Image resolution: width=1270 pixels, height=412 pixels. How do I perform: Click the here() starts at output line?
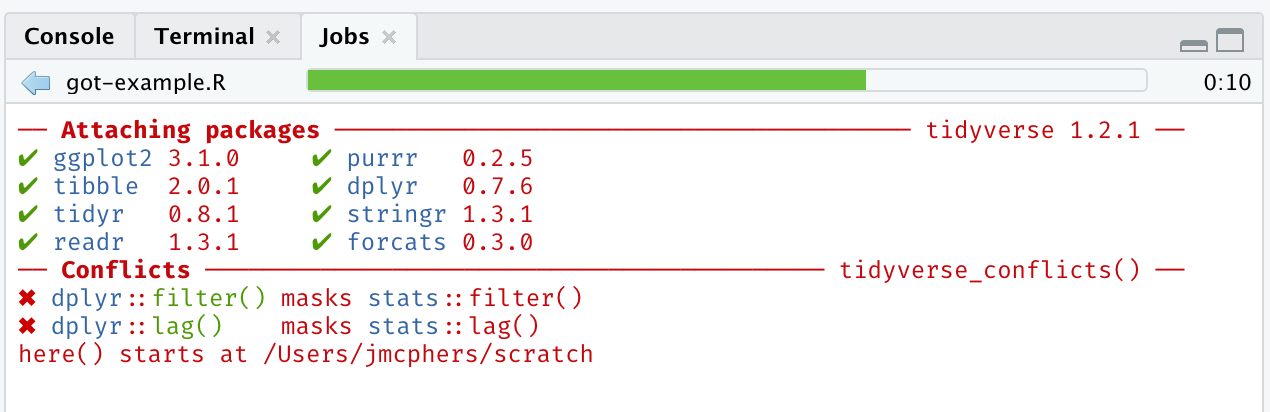tap(306, 354)
